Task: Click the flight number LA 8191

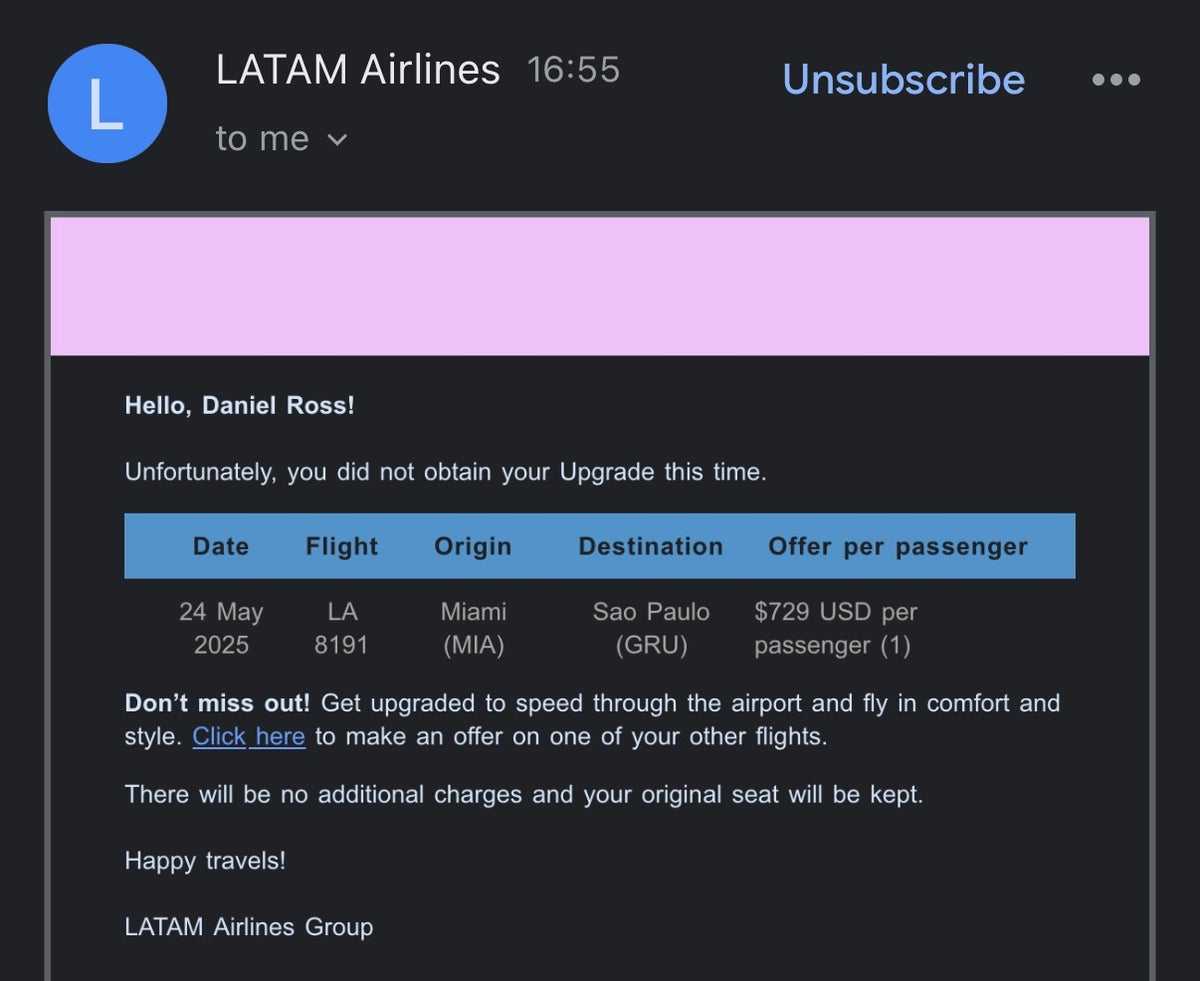Action: 341,628
